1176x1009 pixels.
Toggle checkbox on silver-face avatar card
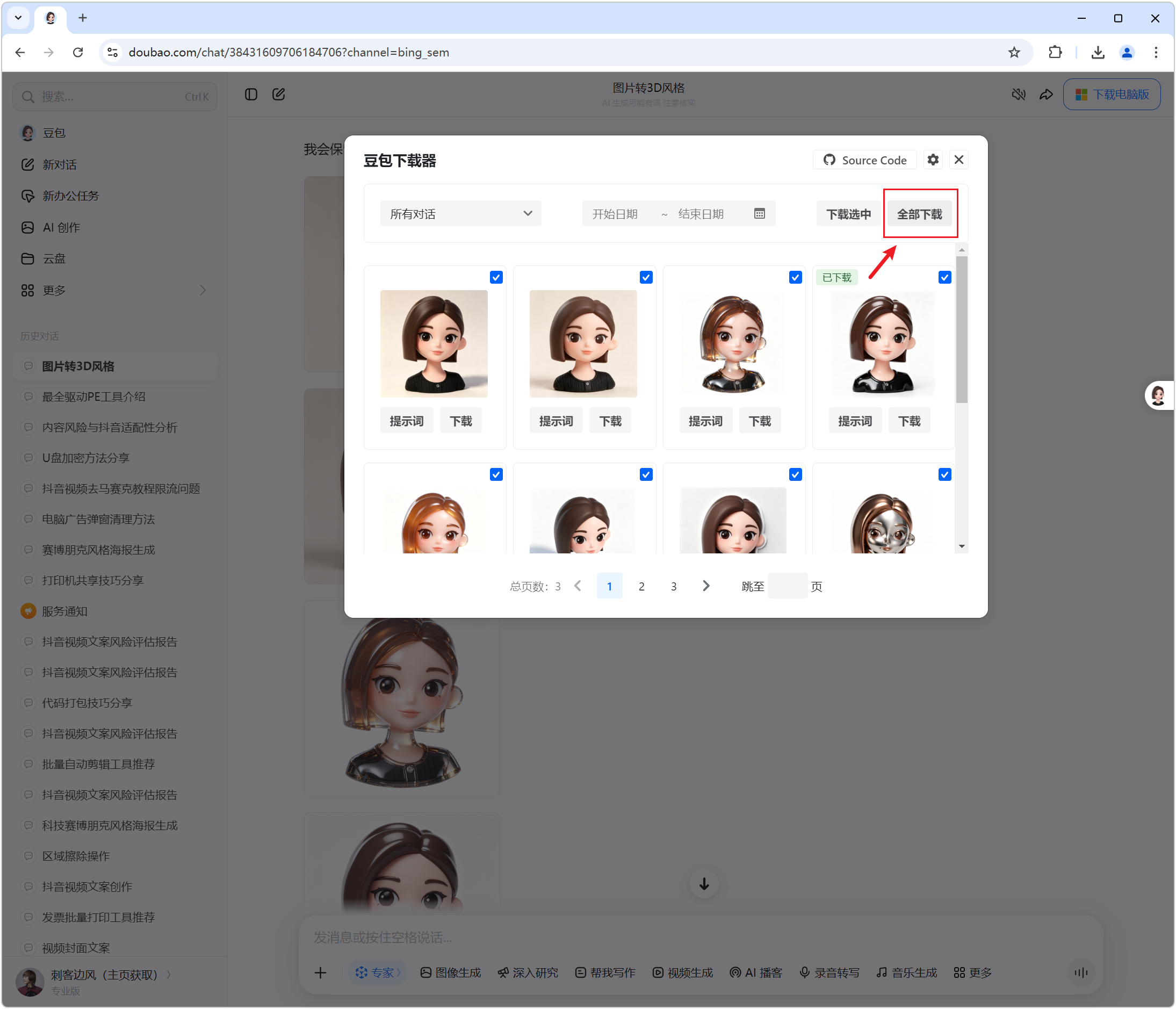pyautogui.click(x=944, y=474)
